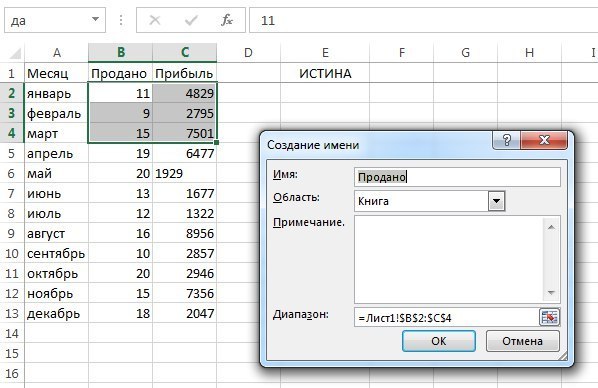Select column B header
Screen dimensions: 598x388
(121, 53)
